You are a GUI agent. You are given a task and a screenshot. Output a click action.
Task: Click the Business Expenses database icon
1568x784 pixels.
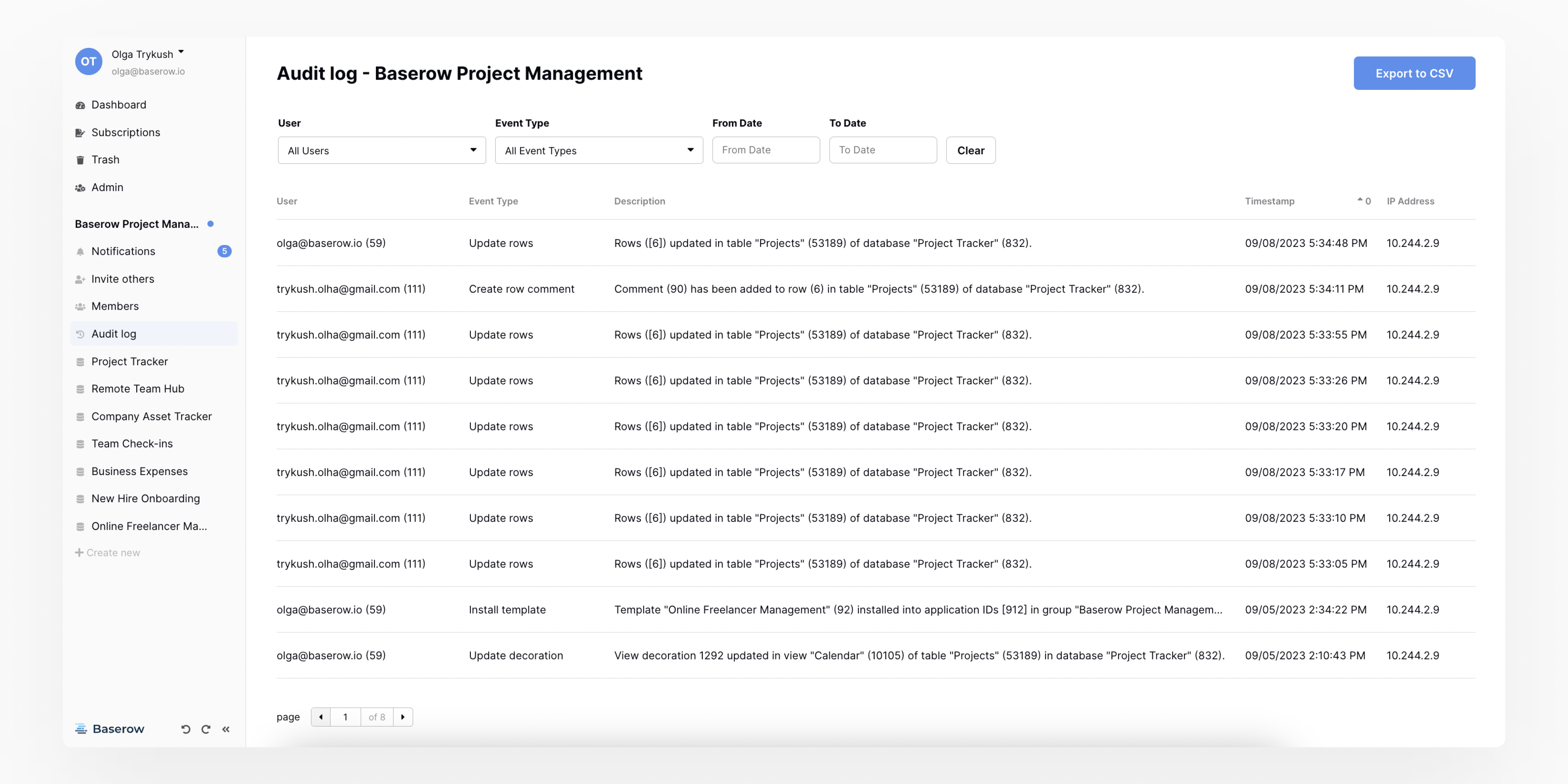80,472
